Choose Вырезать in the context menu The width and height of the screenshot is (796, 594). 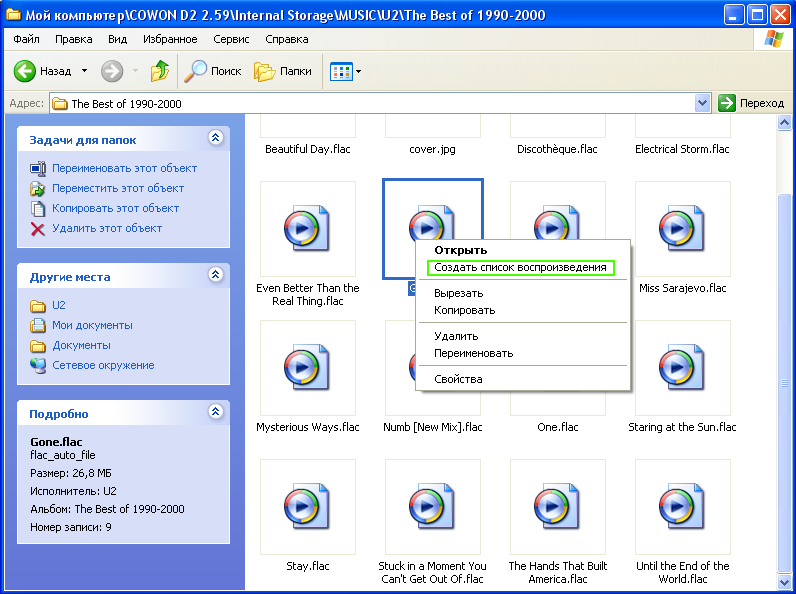(523, 293)
